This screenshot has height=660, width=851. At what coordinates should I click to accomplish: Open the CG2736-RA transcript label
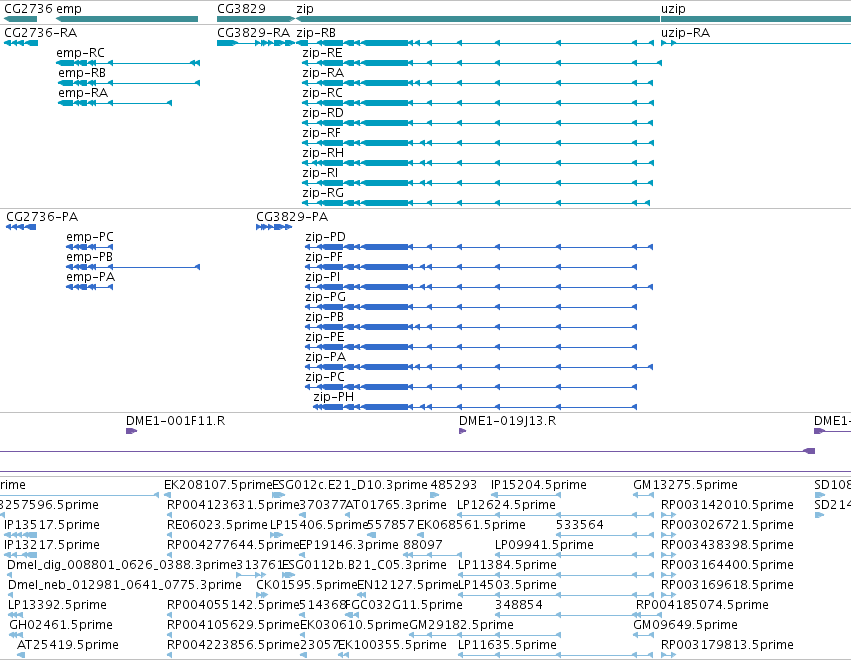coord(41,33)
